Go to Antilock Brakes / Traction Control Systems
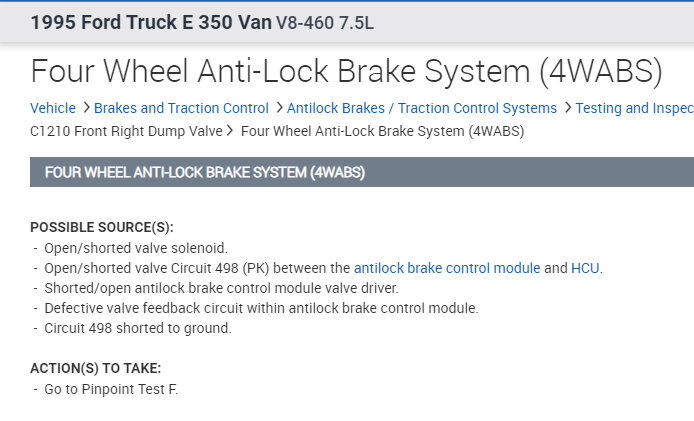Viewport: 694px width, 421px height. [421, 108]
